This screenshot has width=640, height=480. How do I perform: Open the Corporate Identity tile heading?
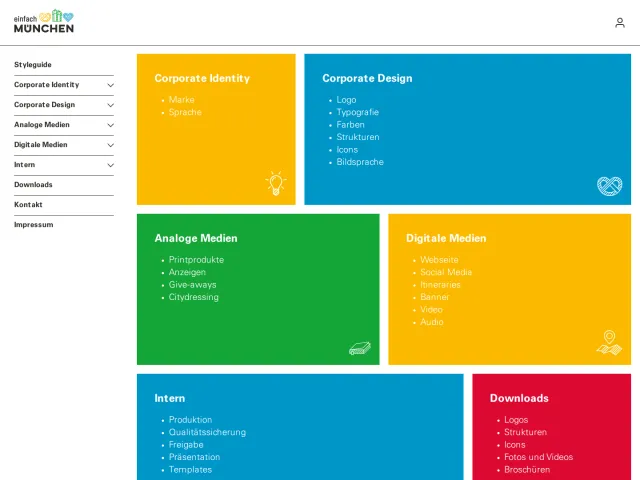(x=202, y=78)
